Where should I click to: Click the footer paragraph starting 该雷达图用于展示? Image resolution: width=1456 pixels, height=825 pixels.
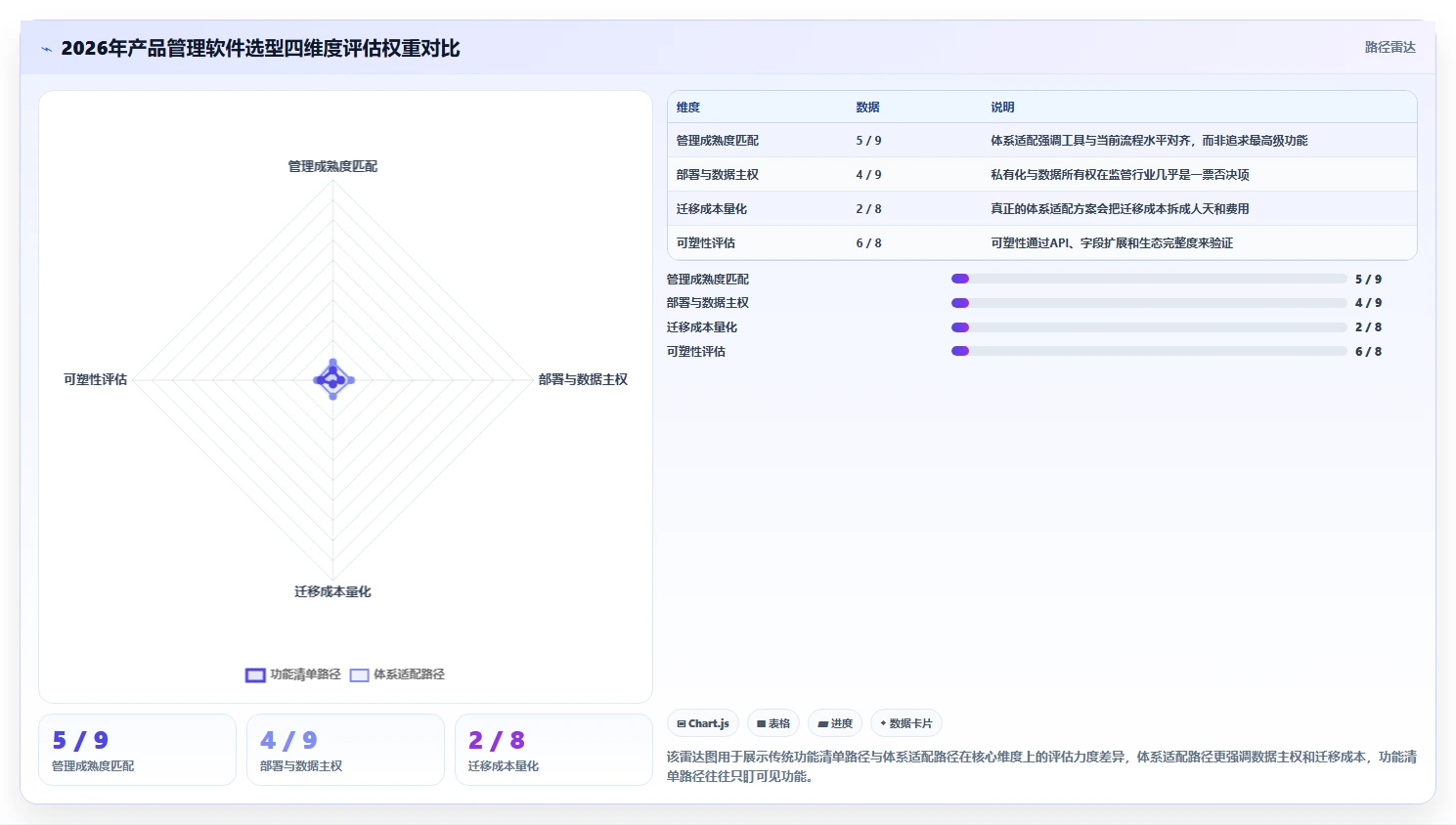tap(1041, 766)
